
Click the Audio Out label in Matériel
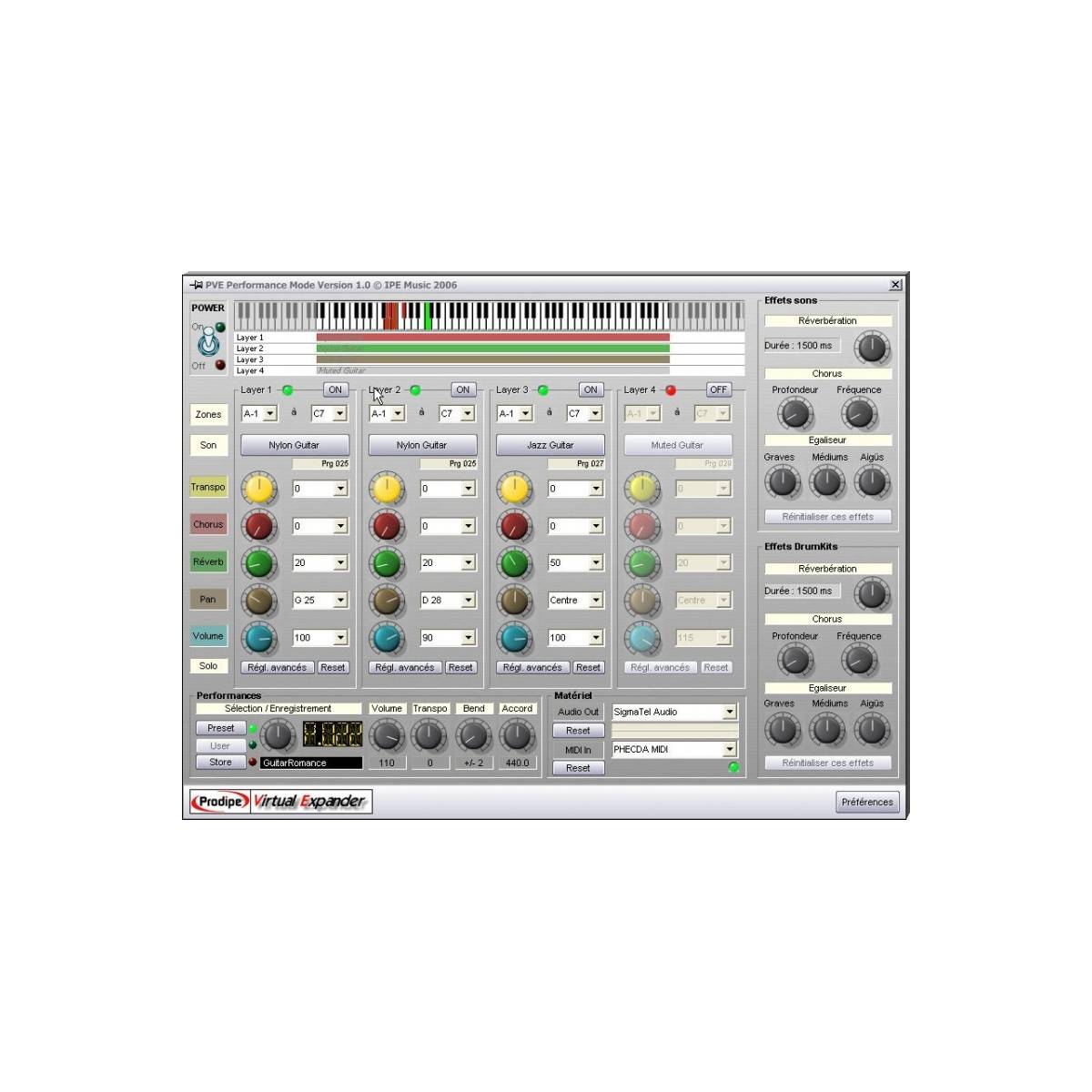578,713
